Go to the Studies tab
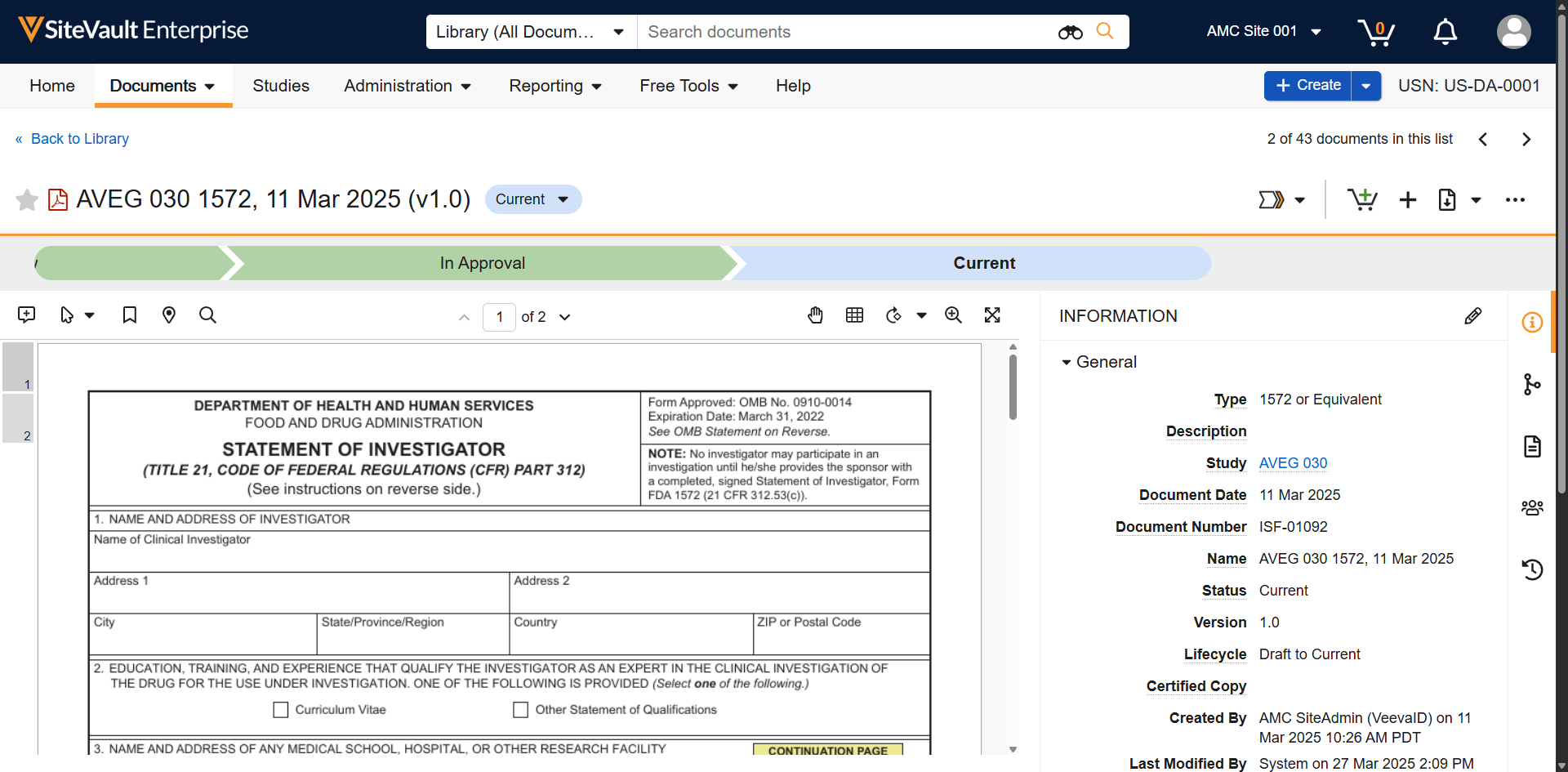This screenshot has width=1568, height=772. (280, 86)
